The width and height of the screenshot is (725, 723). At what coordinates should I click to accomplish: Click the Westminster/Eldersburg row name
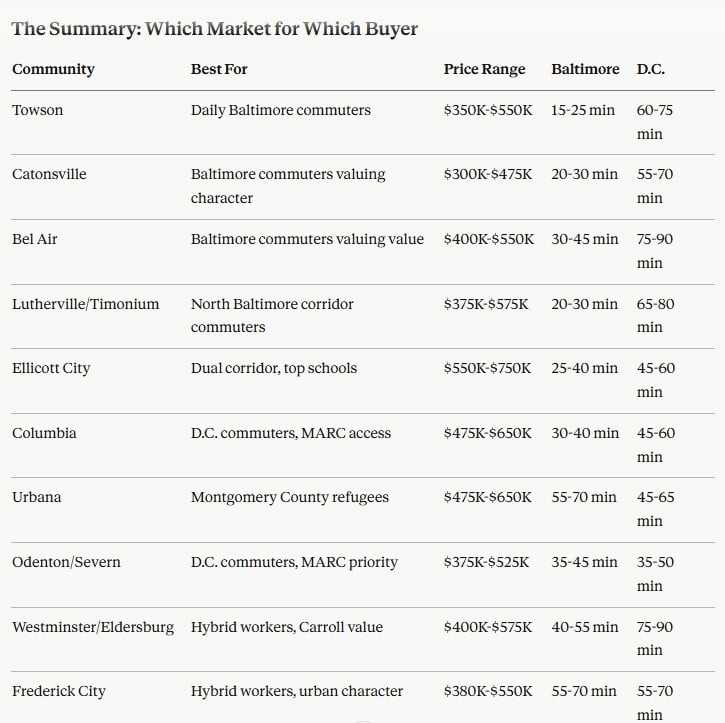(x=93, y=627)
